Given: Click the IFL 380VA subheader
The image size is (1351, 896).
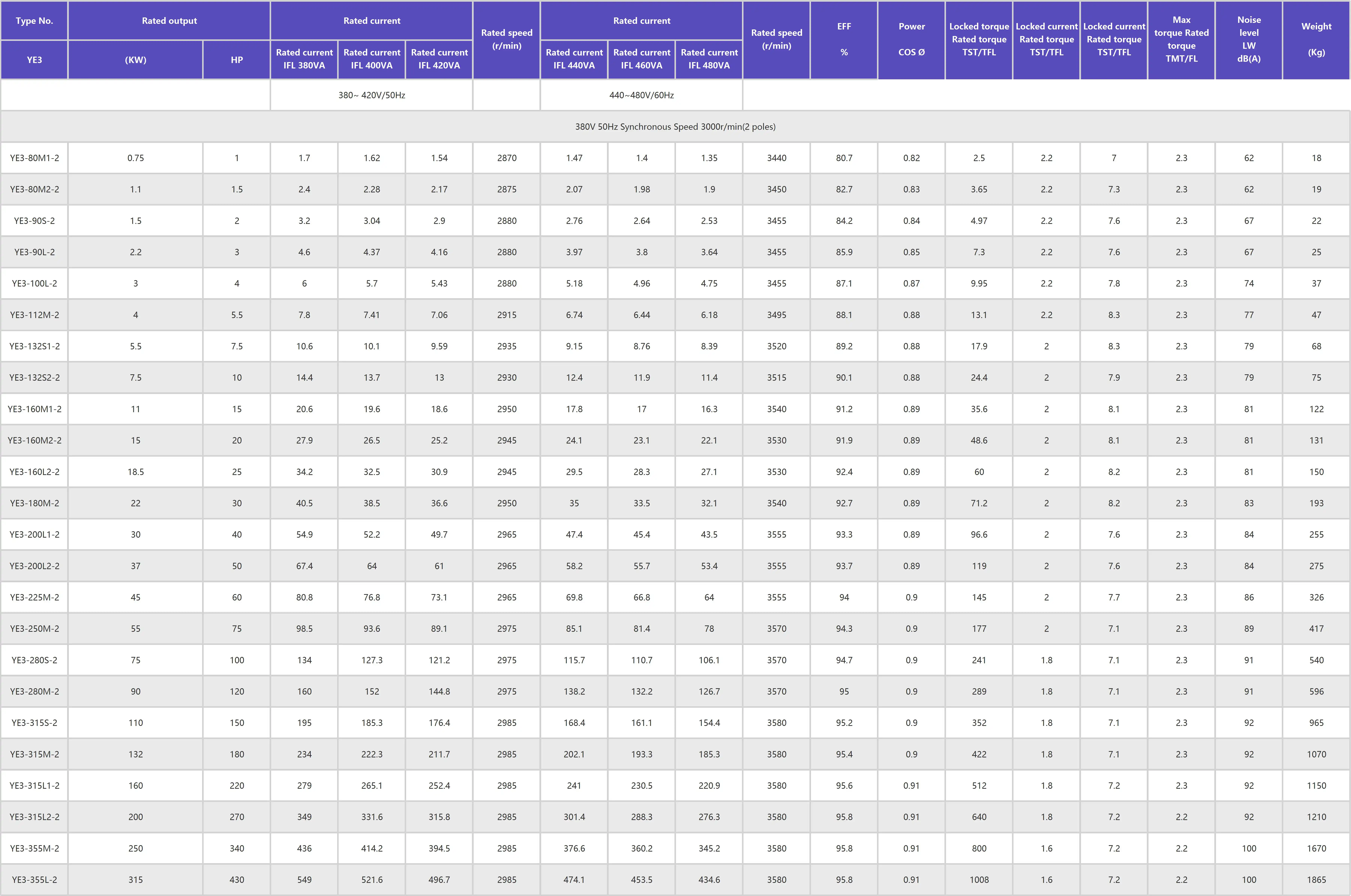Looking at the screenshot, I should pos(304,59).
